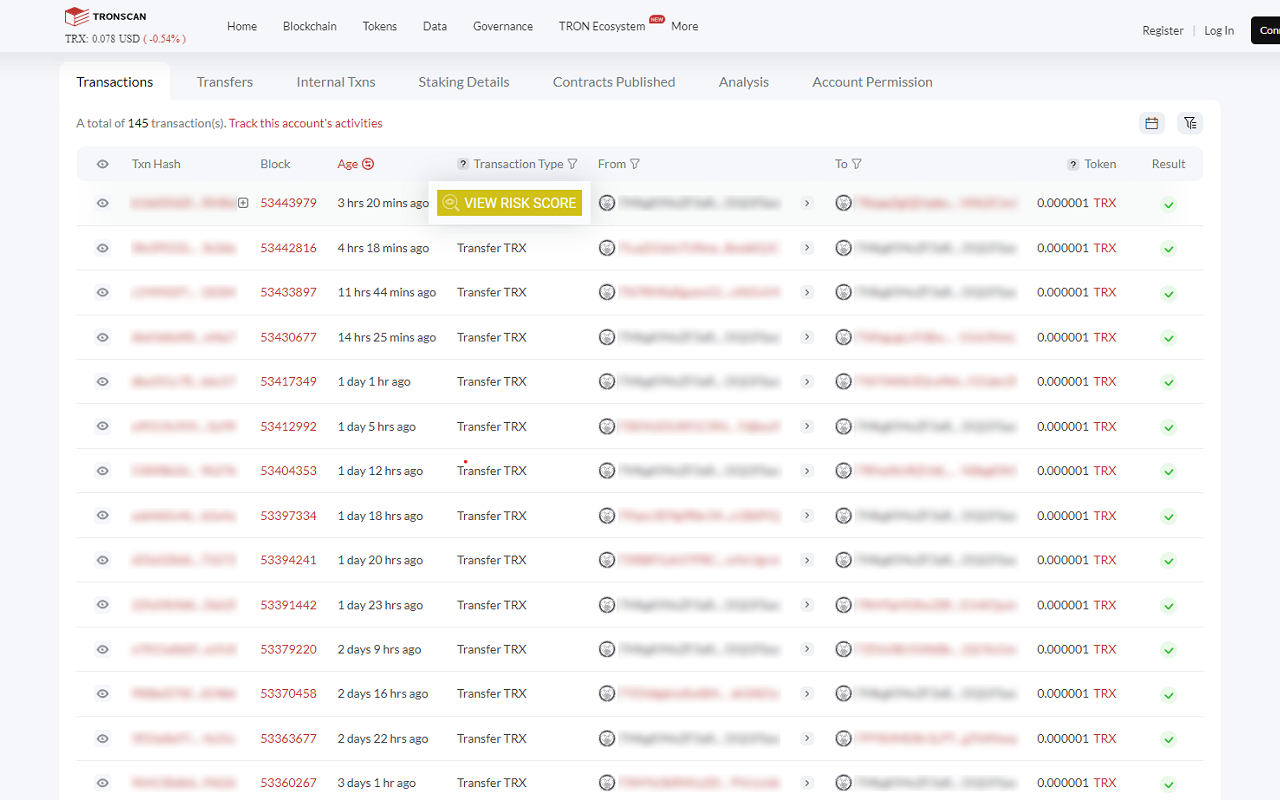Open the Blockchain navigation menu

(310, 26)
